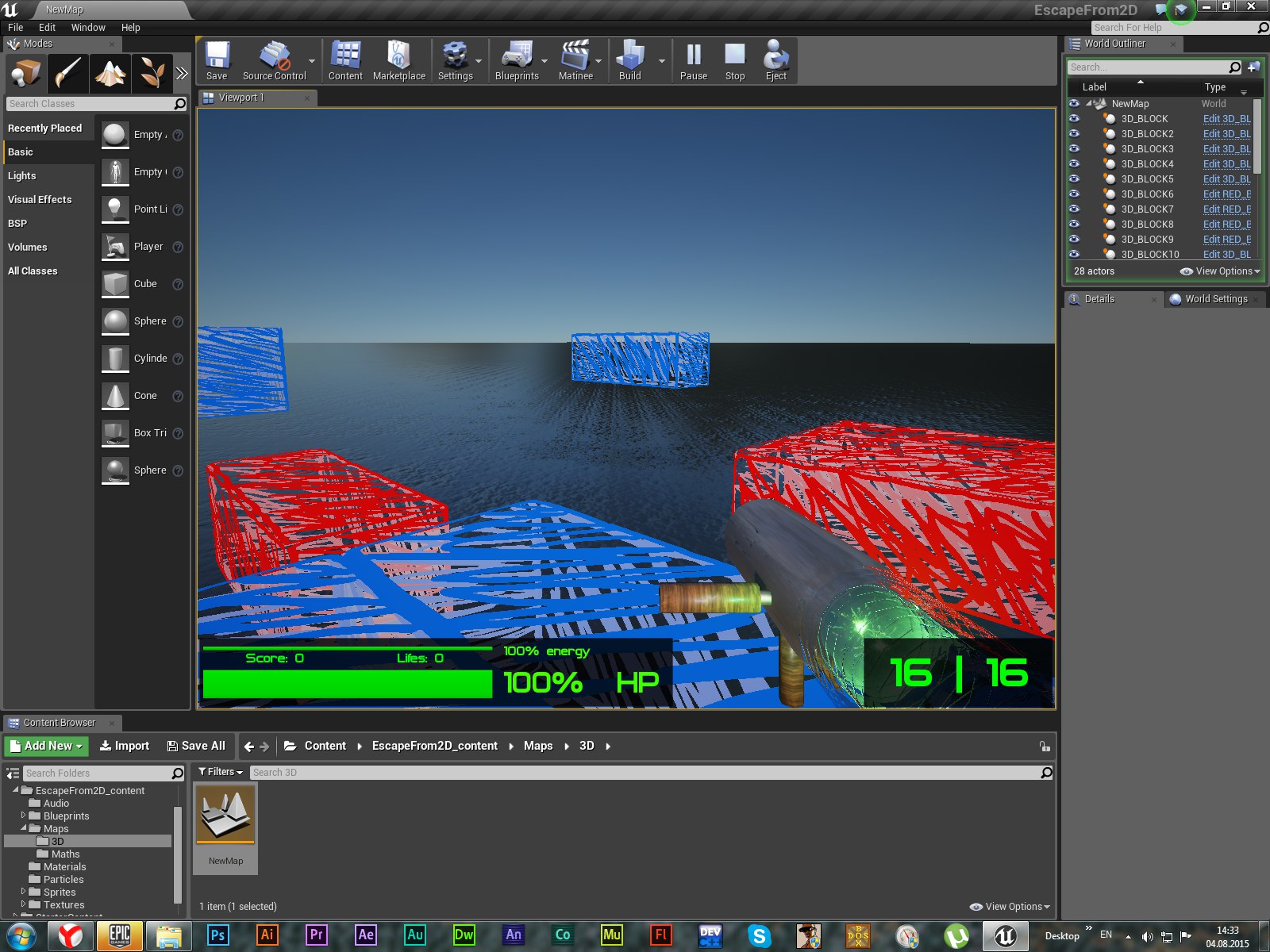Open the Window menu
This screenshot has width=1270, height=952.
point(88,27)
